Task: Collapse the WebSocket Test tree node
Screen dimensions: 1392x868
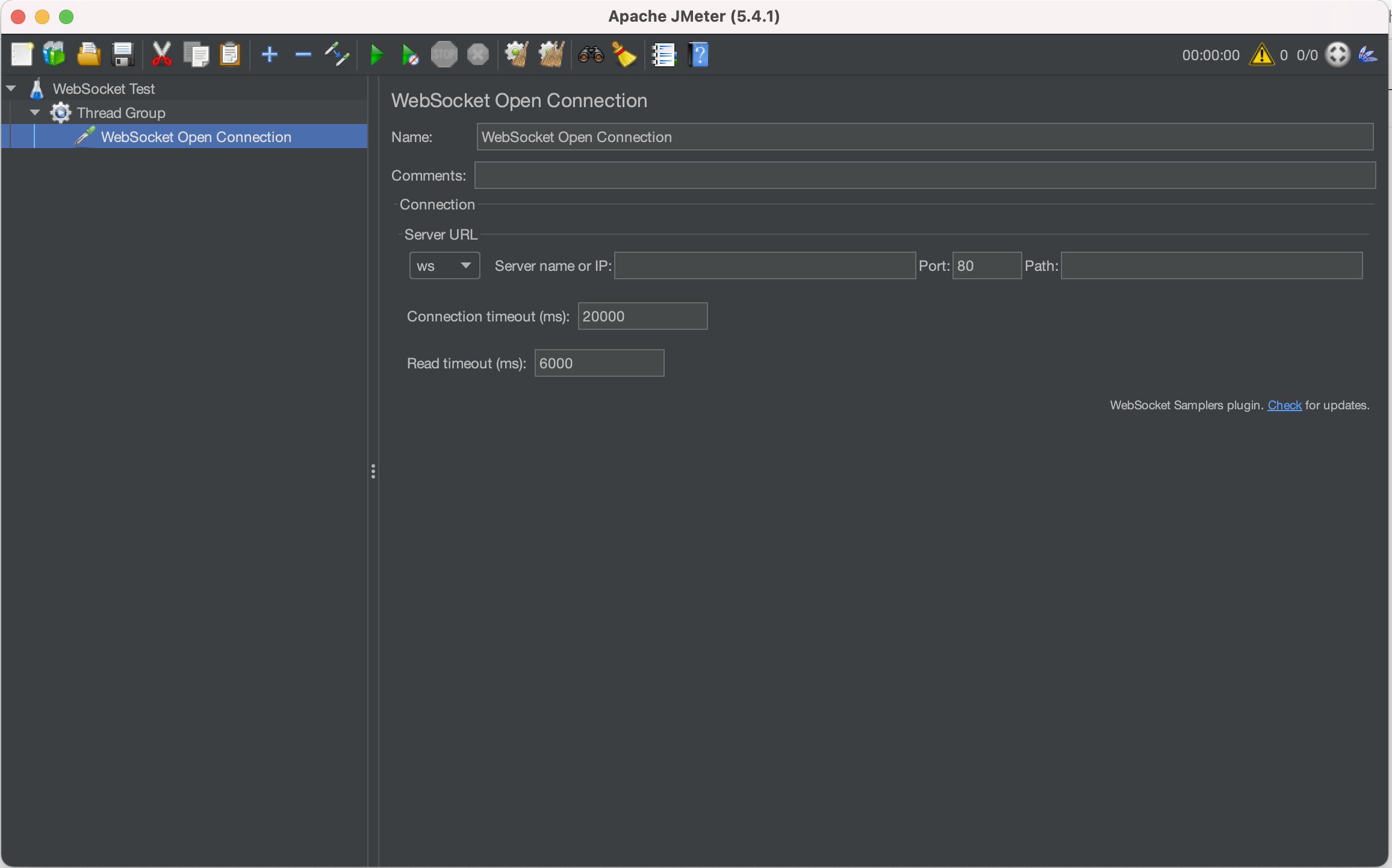Action: point(11,88)
